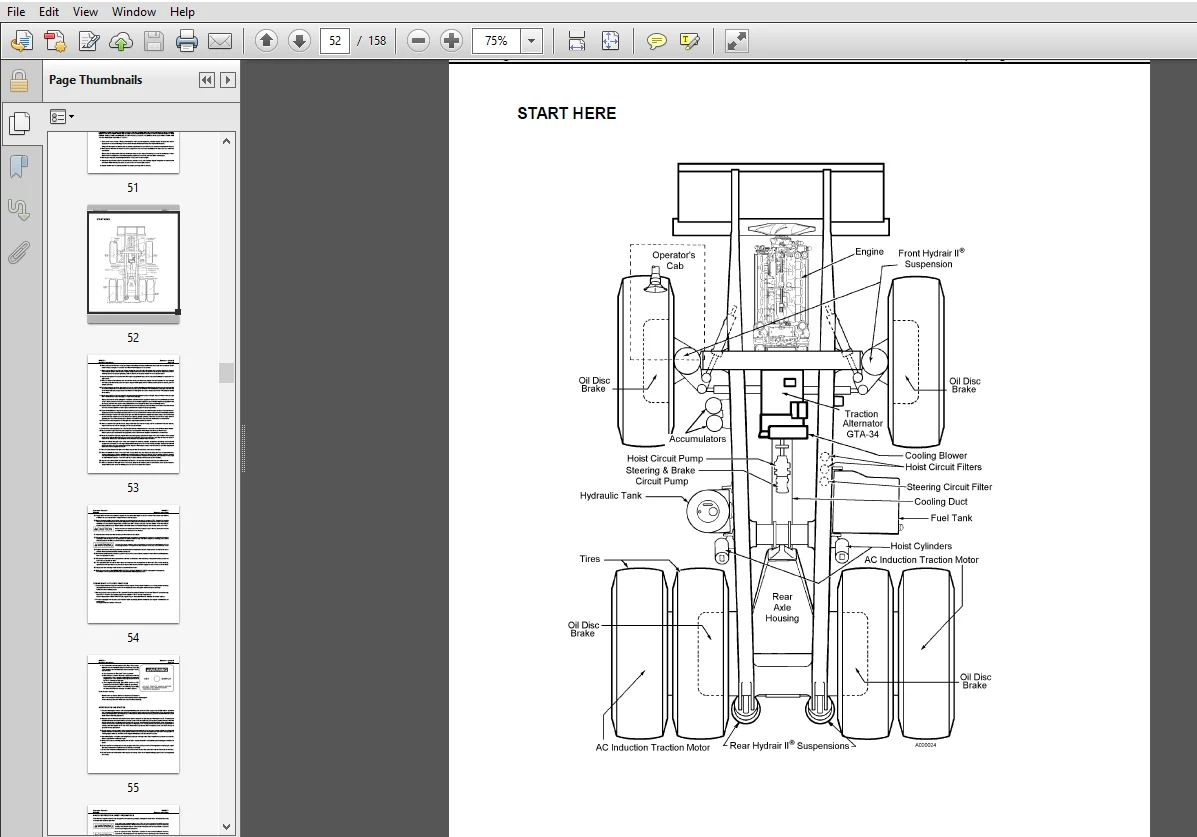Click the zoom percentage field showing 75%
This screenshot has width=1197, height=837.
pos(496,40)
